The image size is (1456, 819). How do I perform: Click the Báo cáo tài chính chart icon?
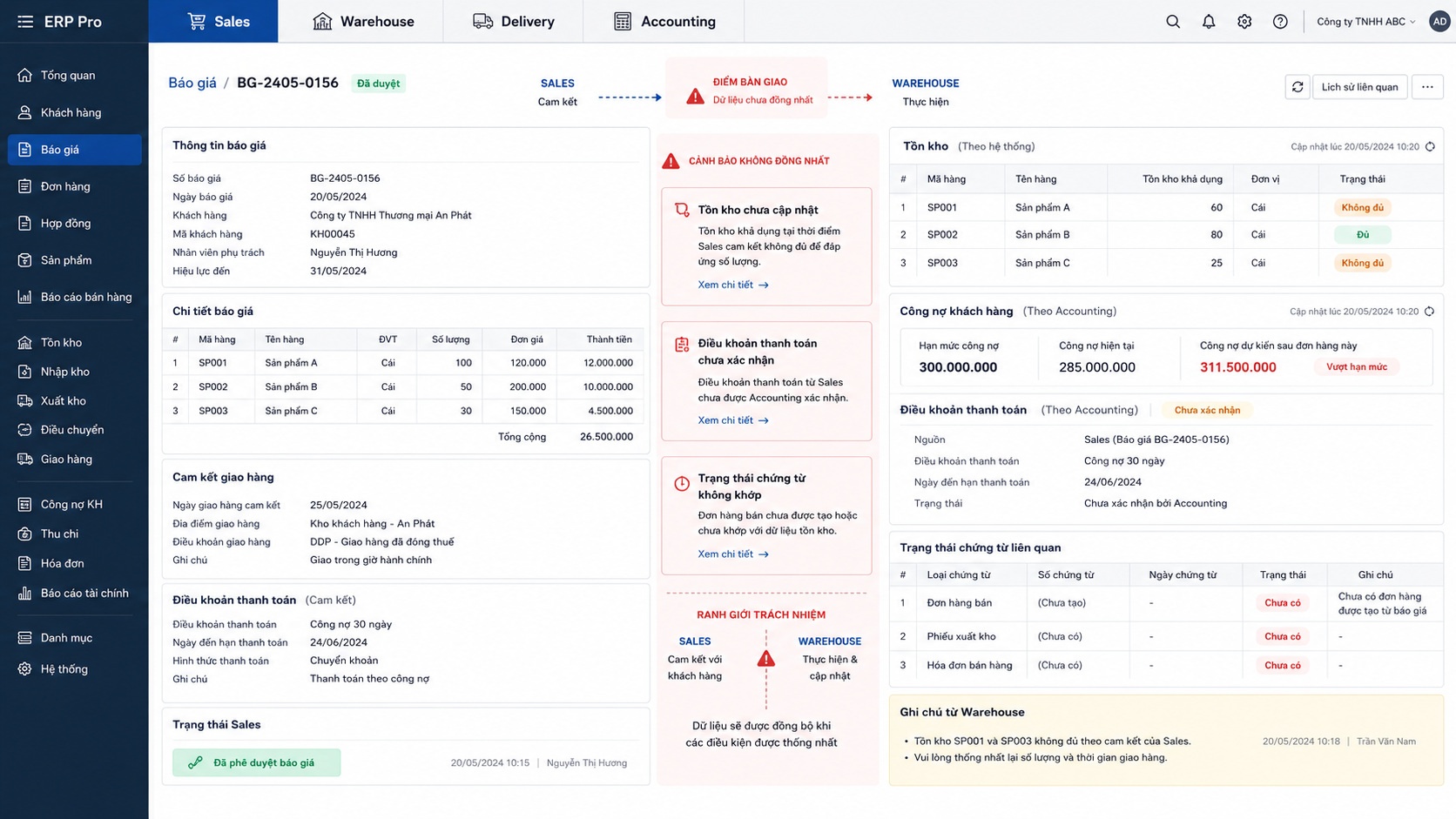click(x=24, y=594)
